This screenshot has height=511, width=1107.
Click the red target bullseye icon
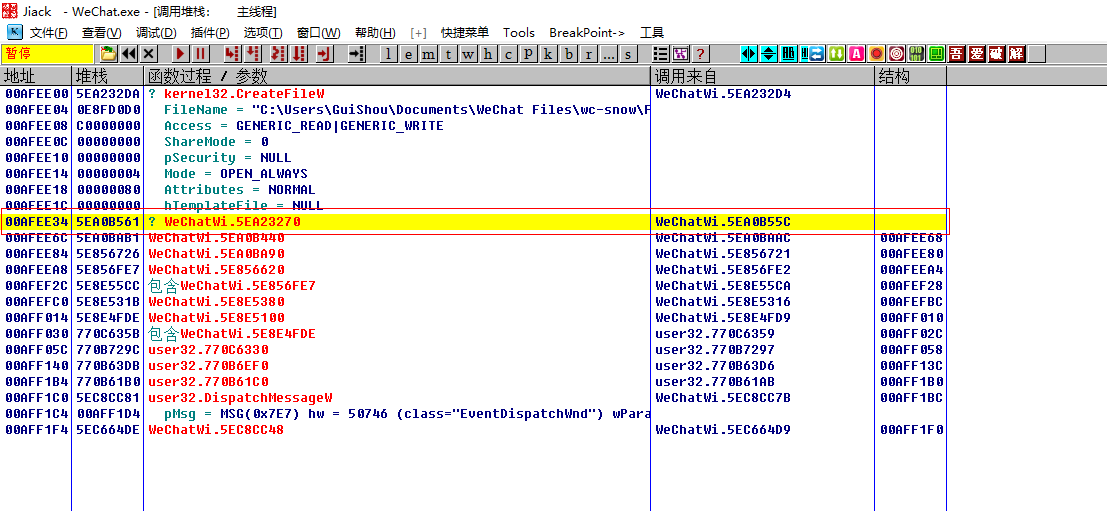coord(897,54)
